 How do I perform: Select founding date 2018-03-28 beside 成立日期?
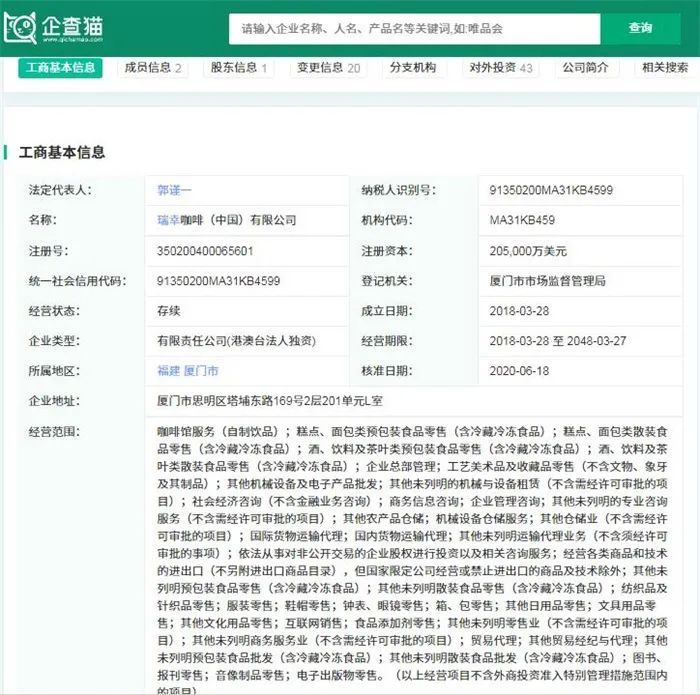coord(519,311)
